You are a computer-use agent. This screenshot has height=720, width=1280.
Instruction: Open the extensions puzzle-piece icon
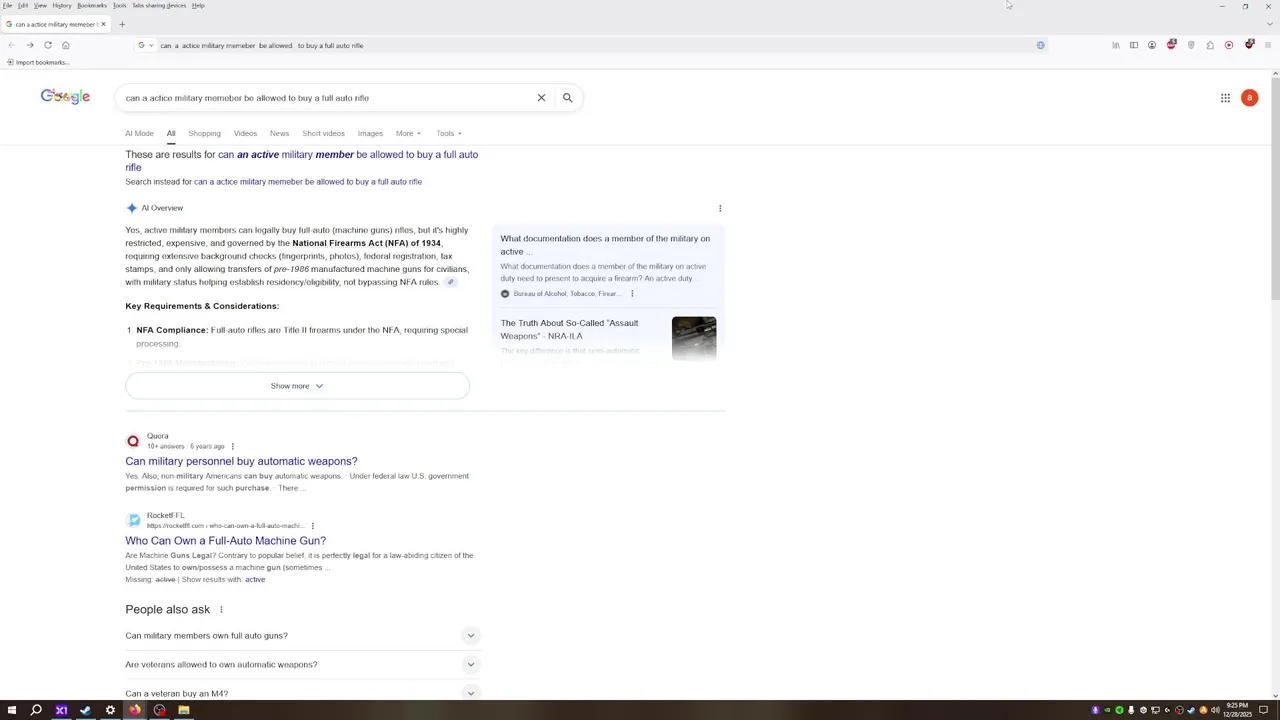coord(1210,45)
